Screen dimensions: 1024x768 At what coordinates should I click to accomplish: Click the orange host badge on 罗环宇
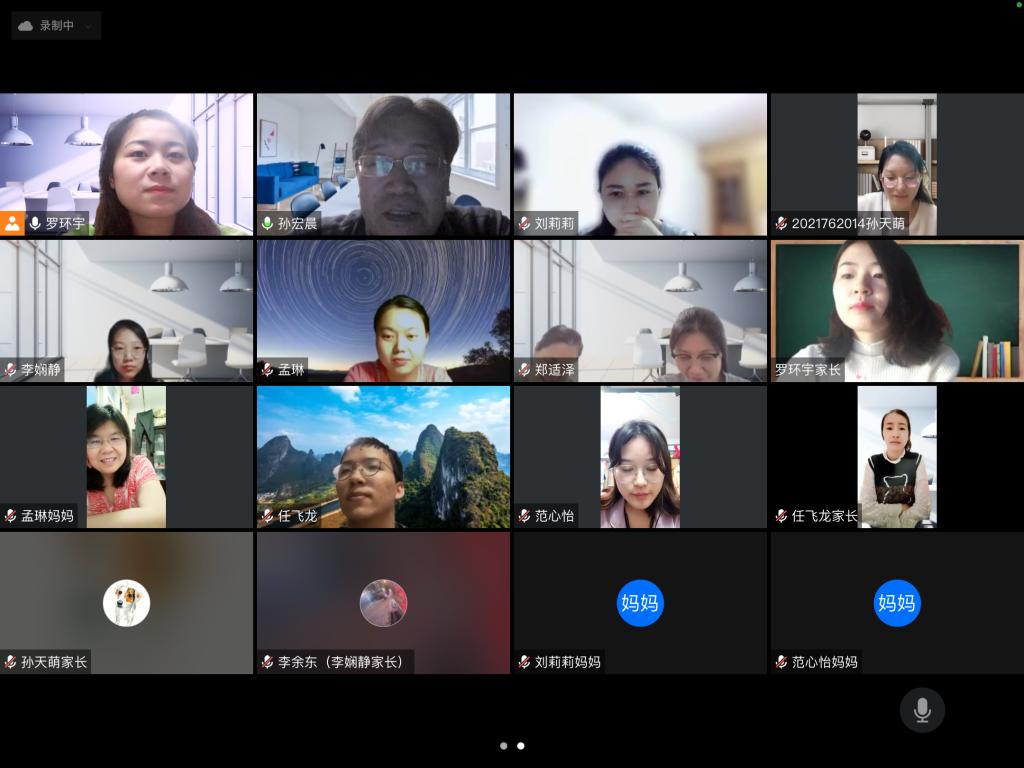[12, 223]
